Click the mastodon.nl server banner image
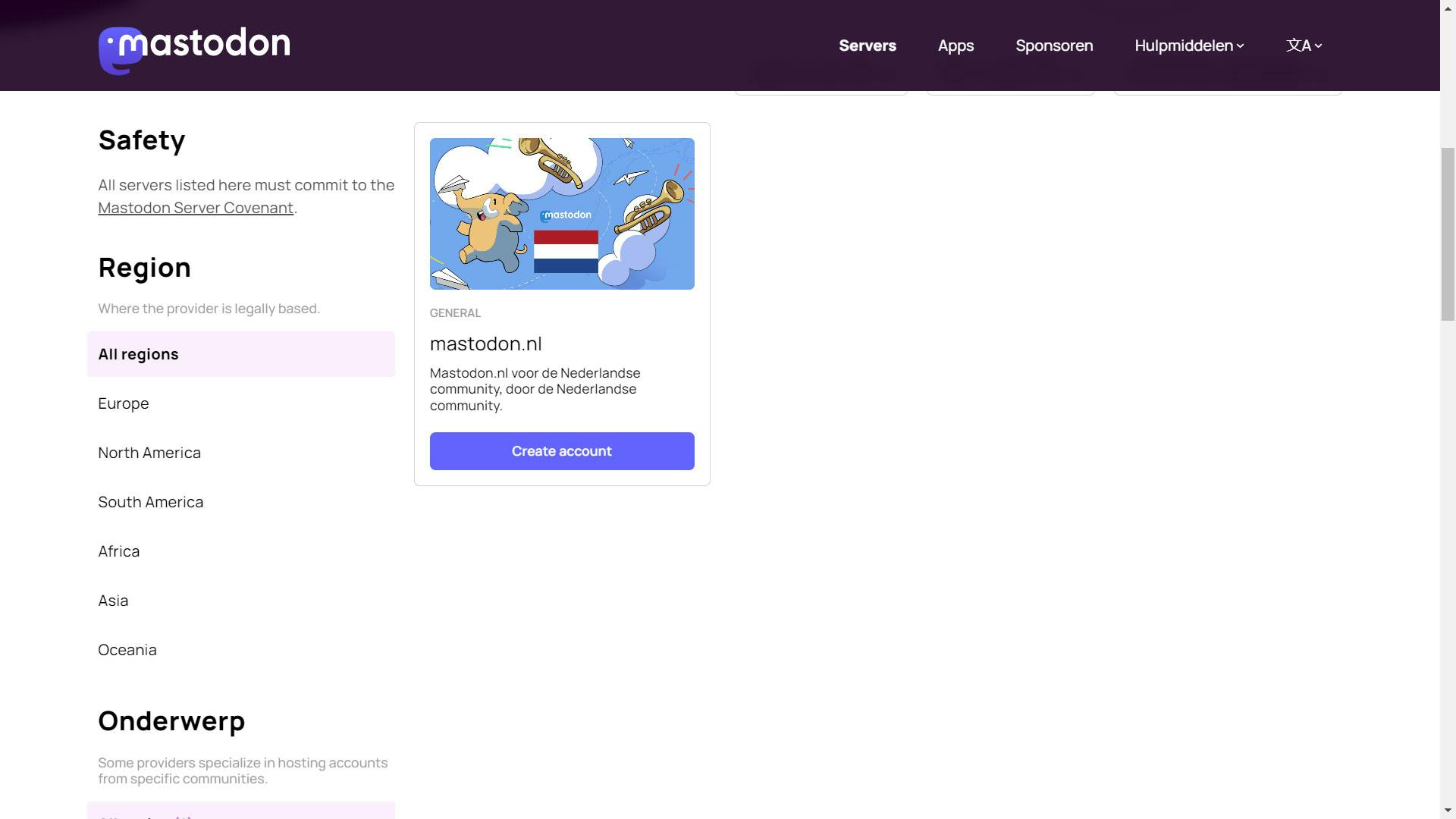 coord(562,214)
